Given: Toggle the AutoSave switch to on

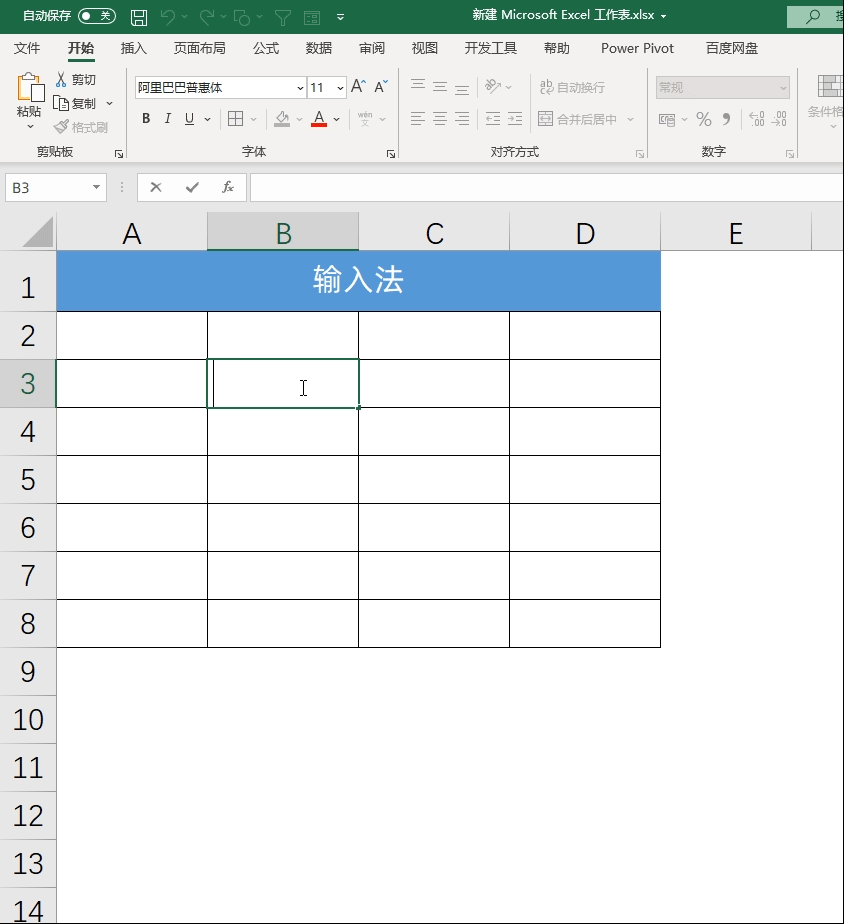Looking at the screenshot, I should [96, 15].
